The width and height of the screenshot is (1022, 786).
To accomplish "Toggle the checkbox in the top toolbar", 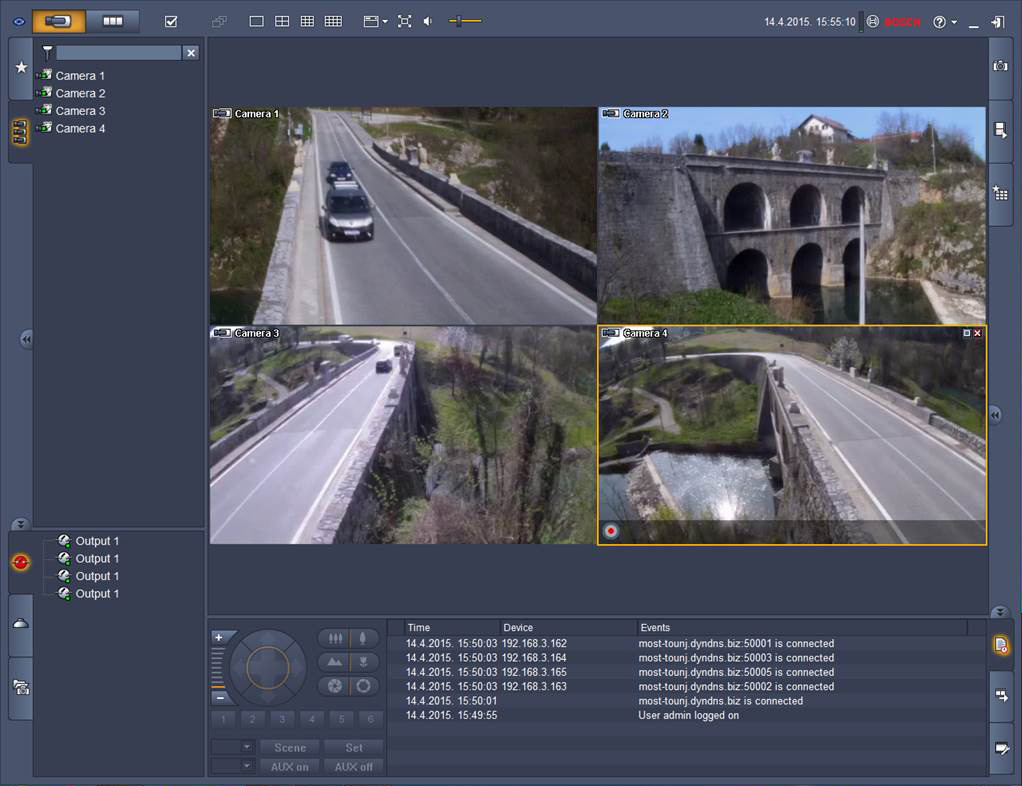I will point(171,21).
